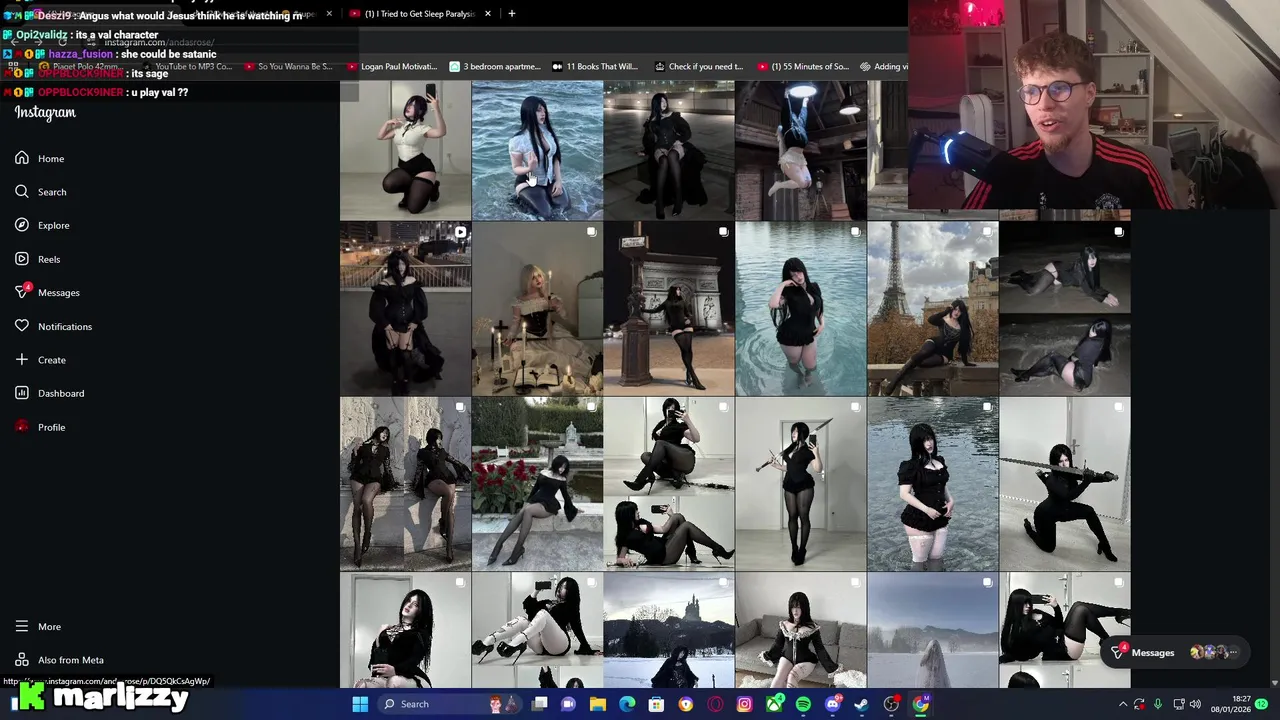The height and width of the screenshot is (720, 1280).
Task: Open Instagram Home from the sidebar
Action: [x=40, y=158]
